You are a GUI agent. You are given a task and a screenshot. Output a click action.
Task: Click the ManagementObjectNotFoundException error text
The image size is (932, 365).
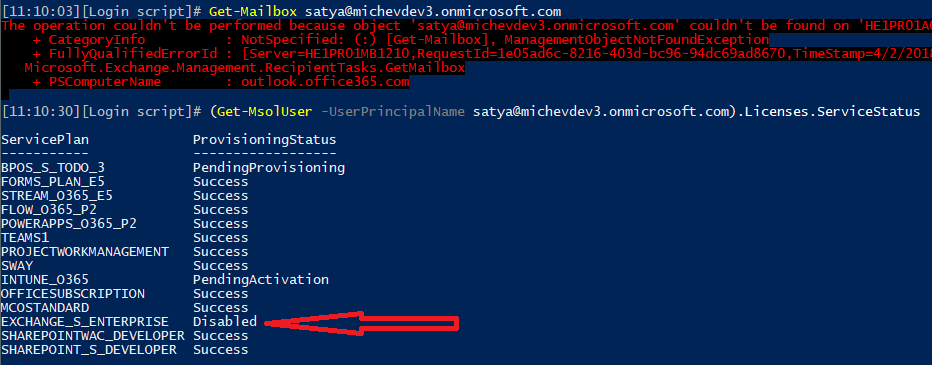tap(637, 40)
